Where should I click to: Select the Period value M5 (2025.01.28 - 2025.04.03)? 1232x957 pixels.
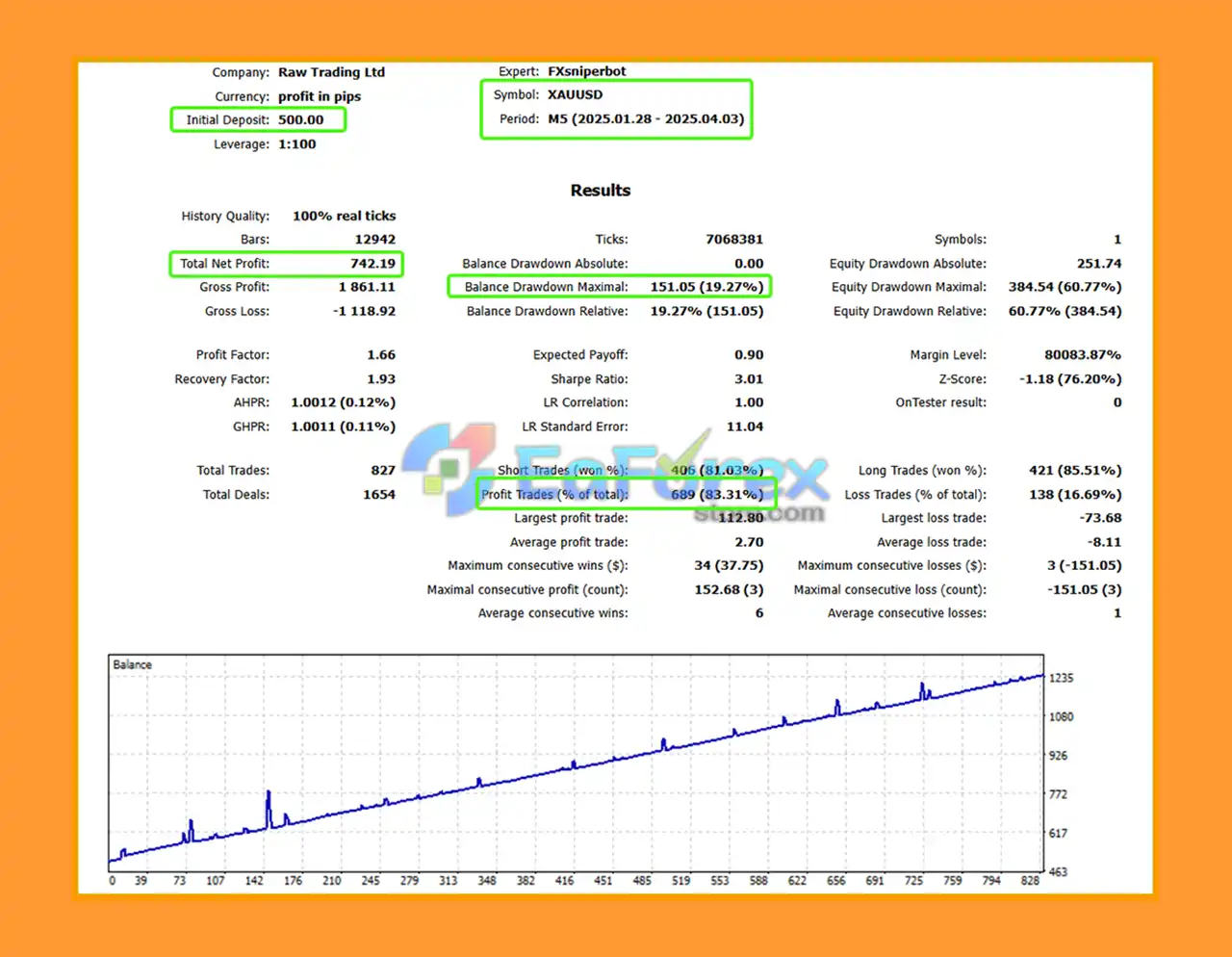click(646, 119)
